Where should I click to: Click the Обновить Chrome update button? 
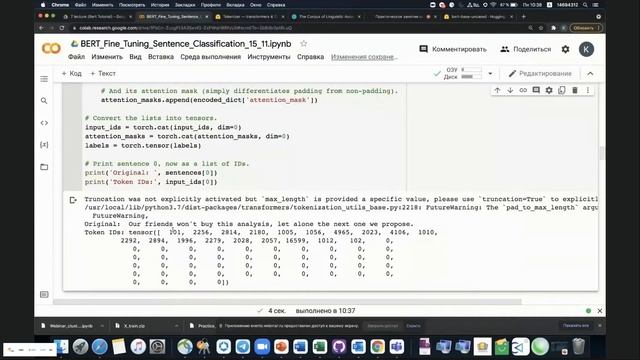[x=586, y=28]
